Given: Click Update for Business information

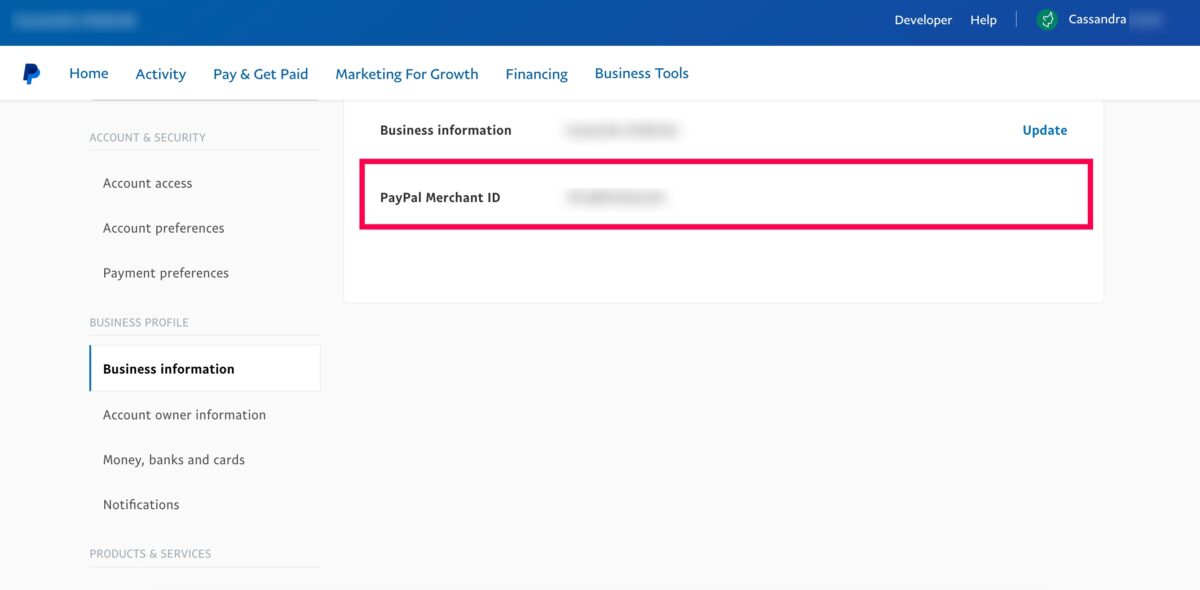Looking at the screenshot, I should click(x=1044, y=130).
